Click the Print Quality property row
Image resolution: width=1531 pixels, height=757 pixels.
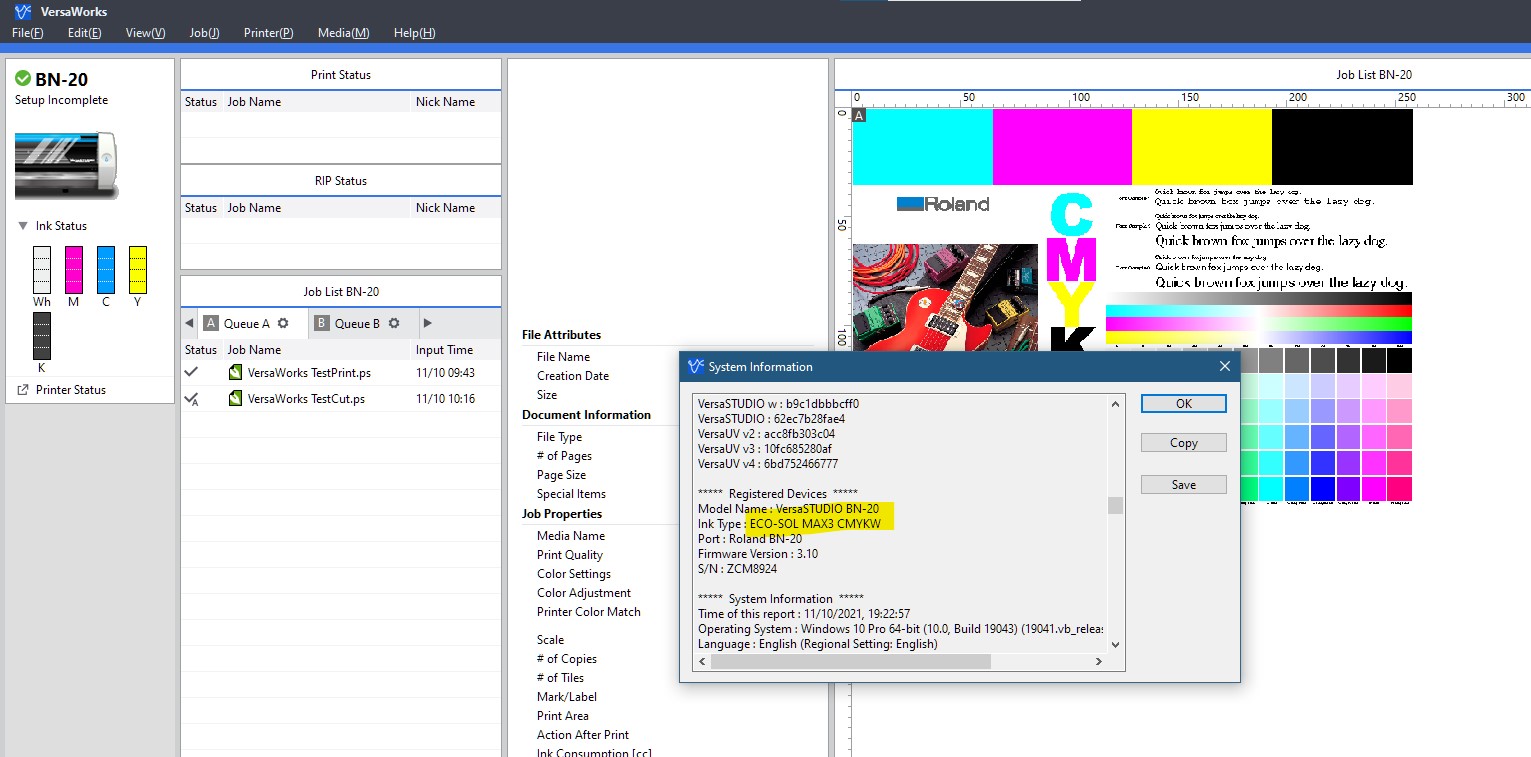570,555
